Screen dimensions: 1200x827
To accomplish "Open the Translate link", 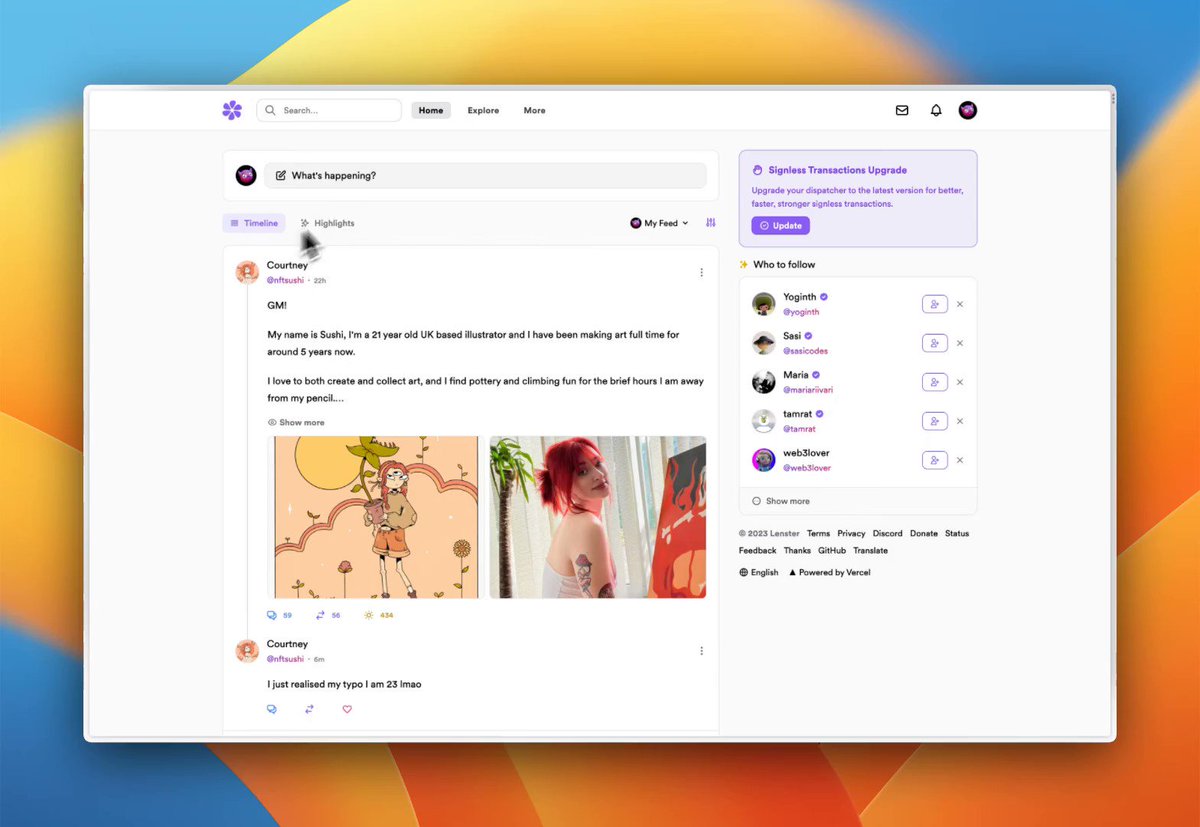I will 871,551.
